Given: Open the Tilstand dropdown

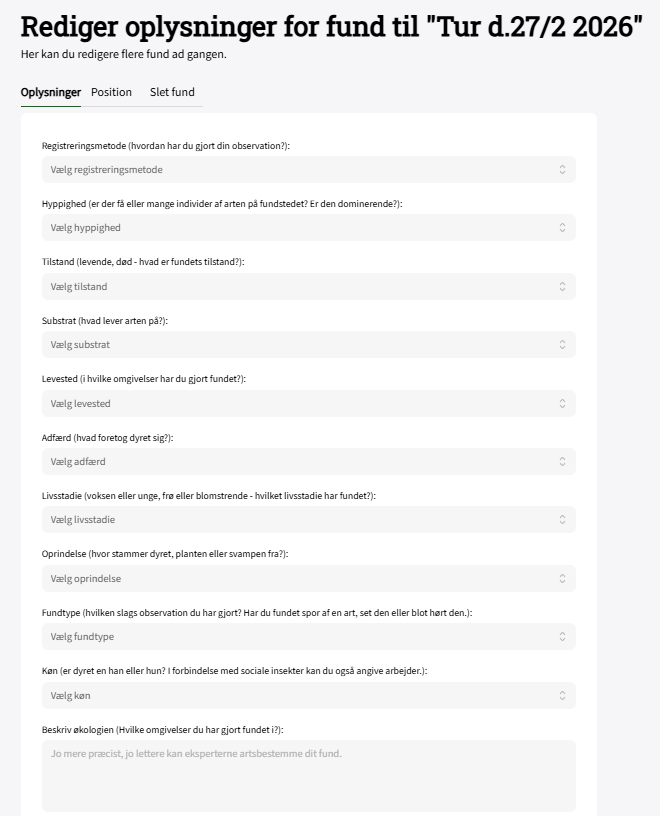Looking at the screenshot, I should [x=308, y=287].
